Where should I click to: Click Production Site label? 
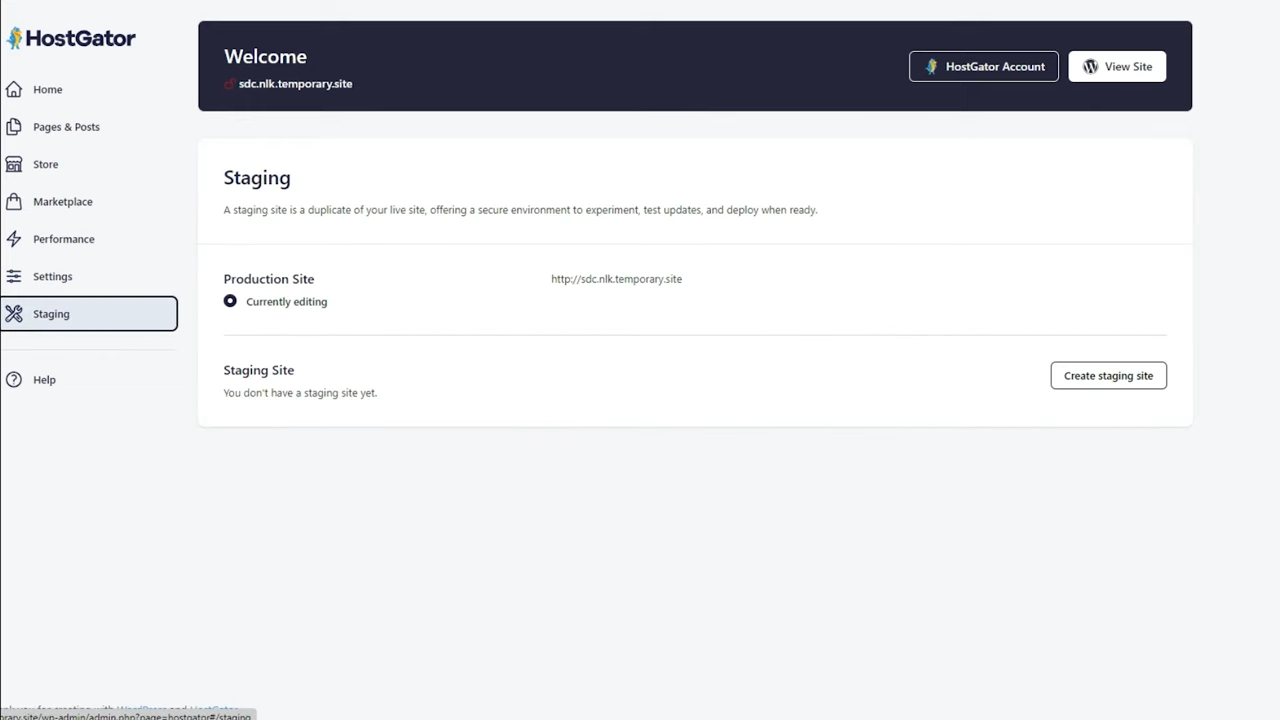click(x=269, y=279)
